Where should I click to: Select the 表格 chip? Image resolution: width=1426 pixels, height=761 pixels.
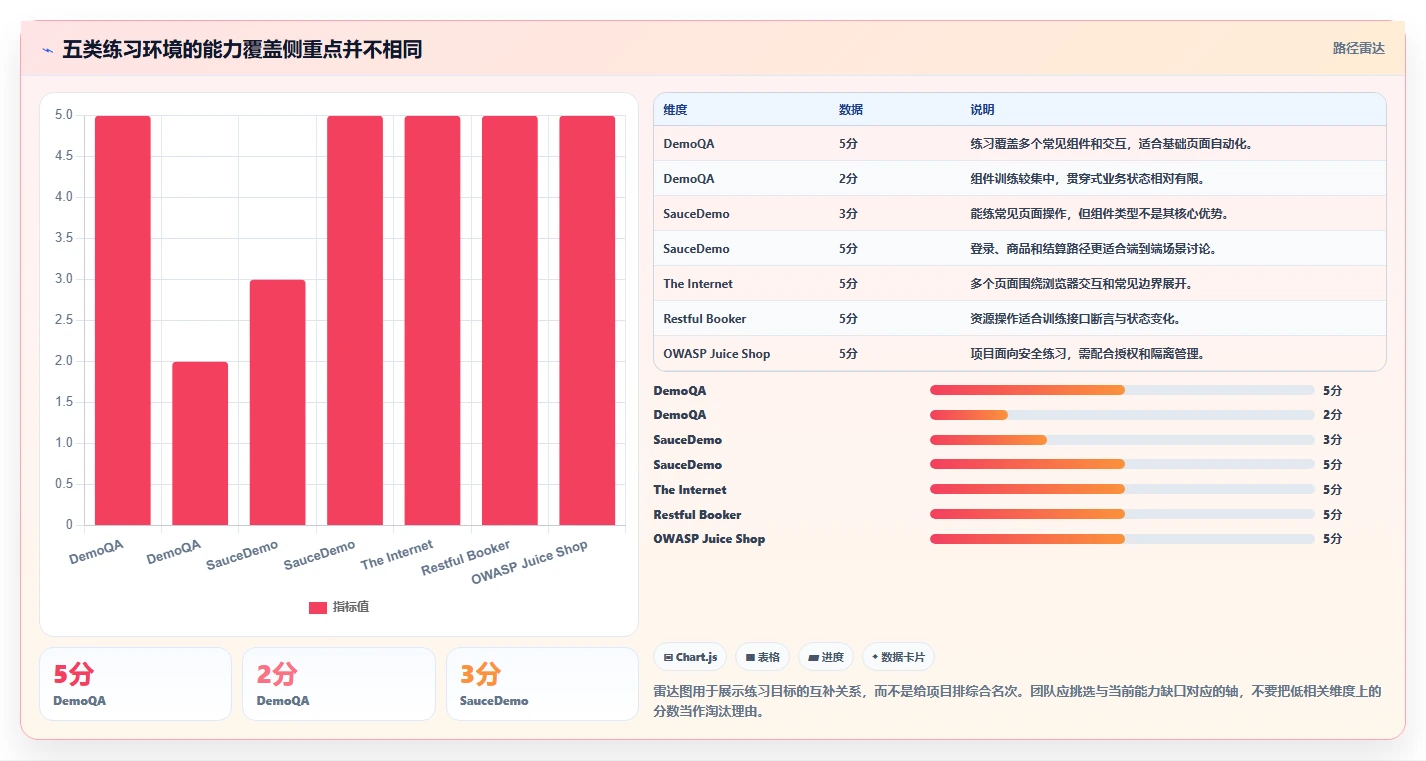coord(762,657)
